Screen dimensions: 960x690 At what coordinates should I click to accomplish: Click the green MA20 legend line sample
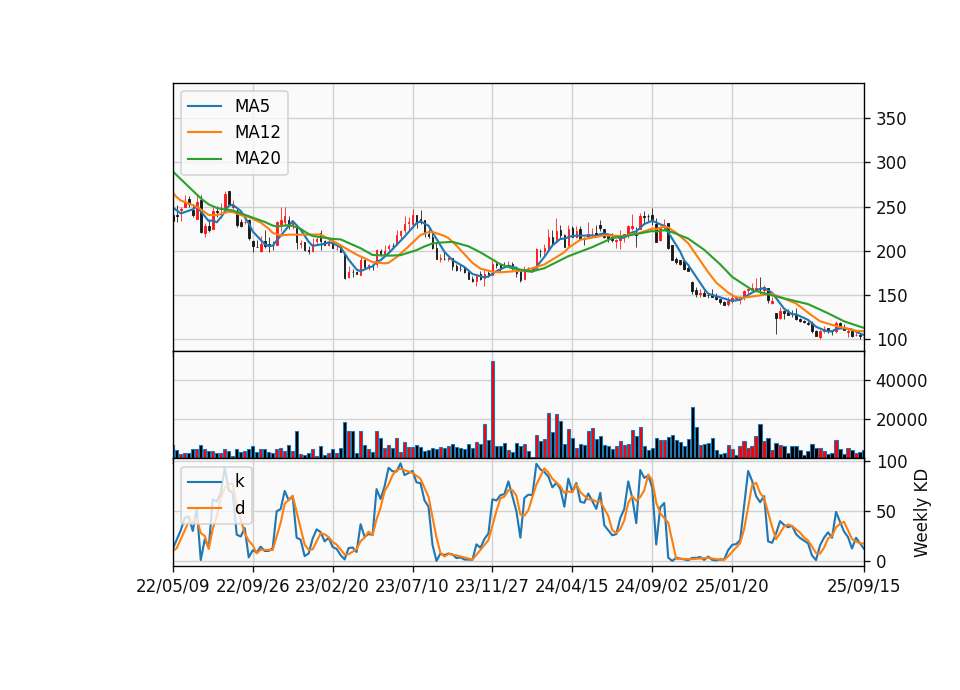tap(204, 158)
